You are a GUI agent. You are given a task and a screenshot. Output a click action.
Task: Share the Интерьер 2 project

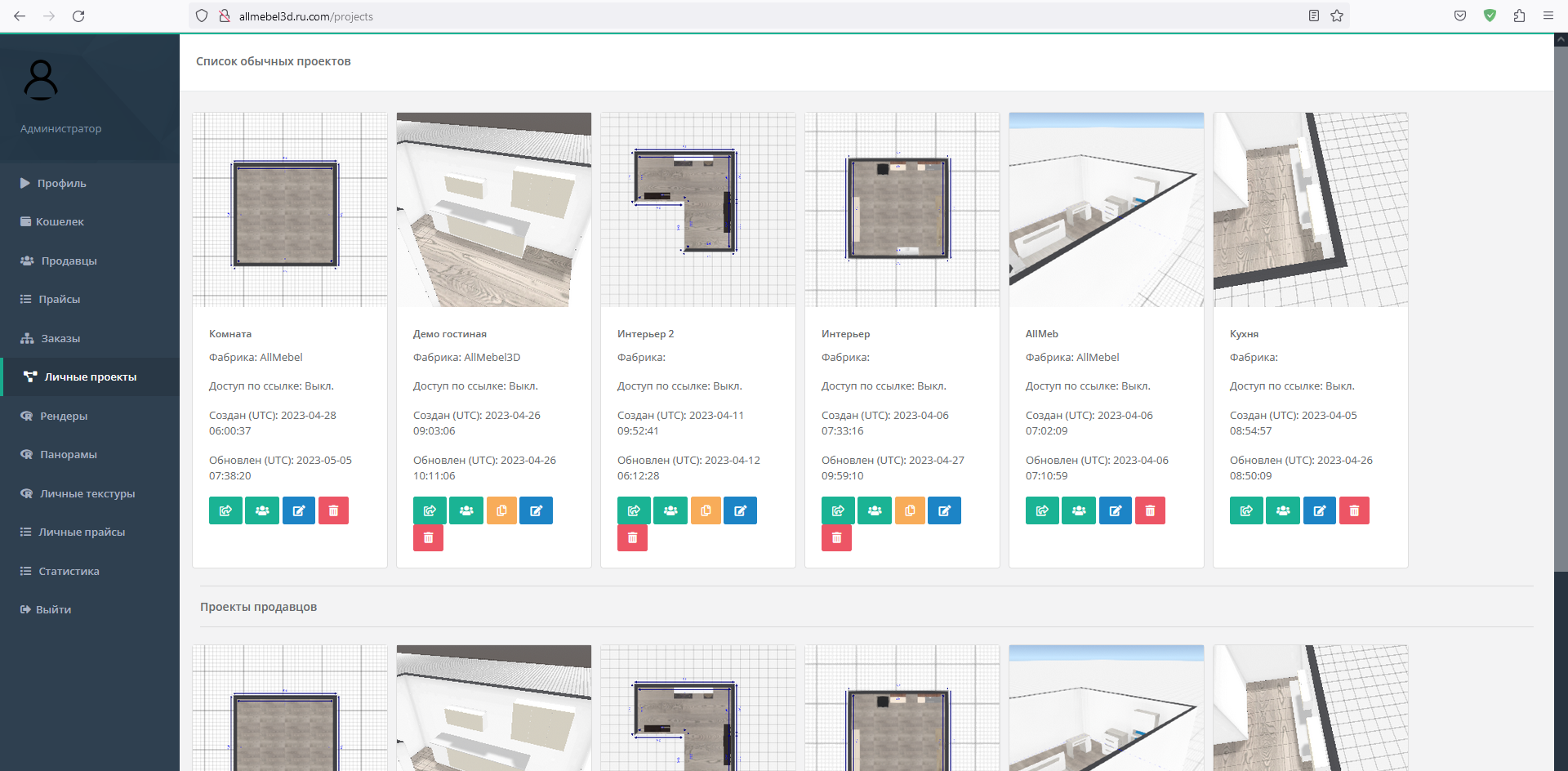point(634,510)
